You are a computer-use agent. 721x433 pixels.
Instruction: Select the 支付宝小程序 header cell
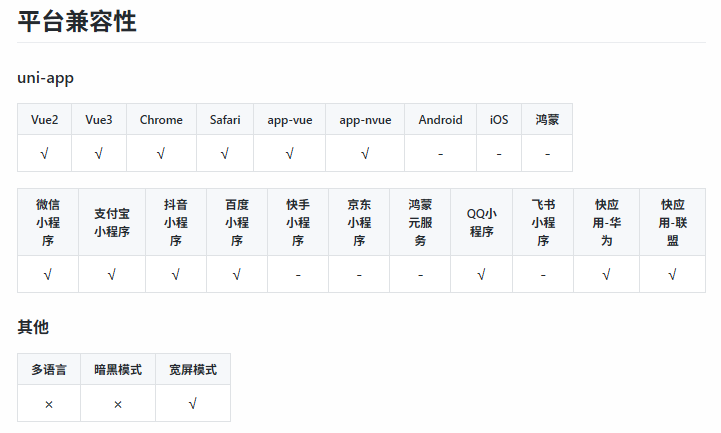pos(112,222)
